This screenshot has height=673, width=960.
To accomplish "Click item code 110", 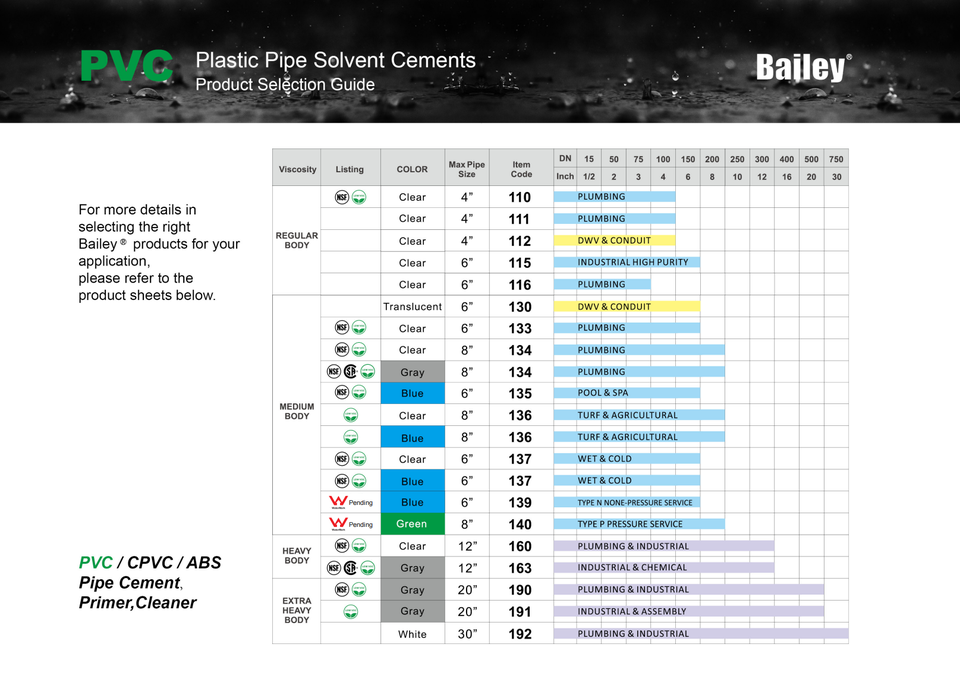I will (x=520, y=197).
